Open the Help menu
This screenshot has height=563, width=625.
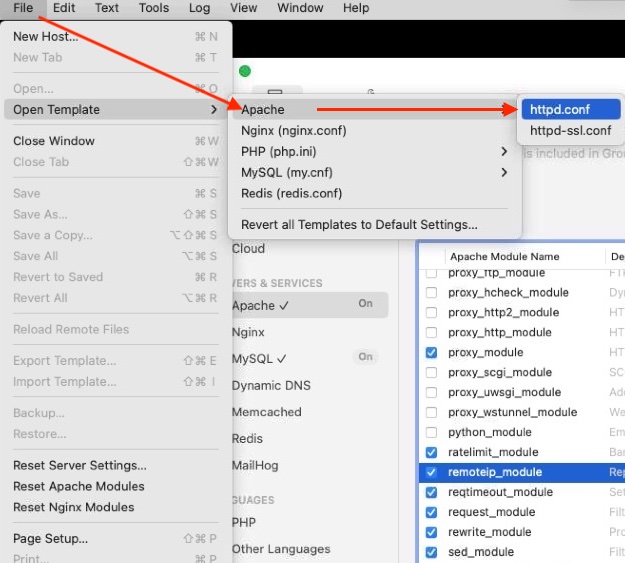click(356, 8)
